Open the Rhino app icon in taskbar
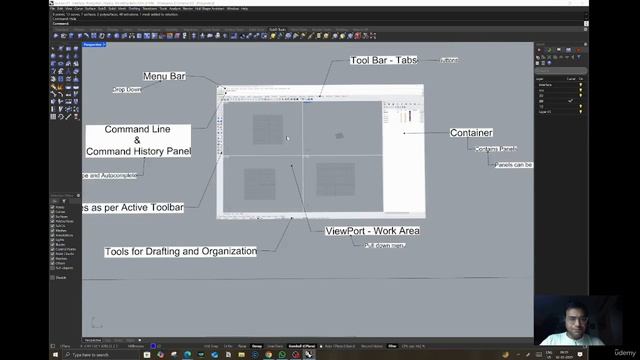 point(308,355)
